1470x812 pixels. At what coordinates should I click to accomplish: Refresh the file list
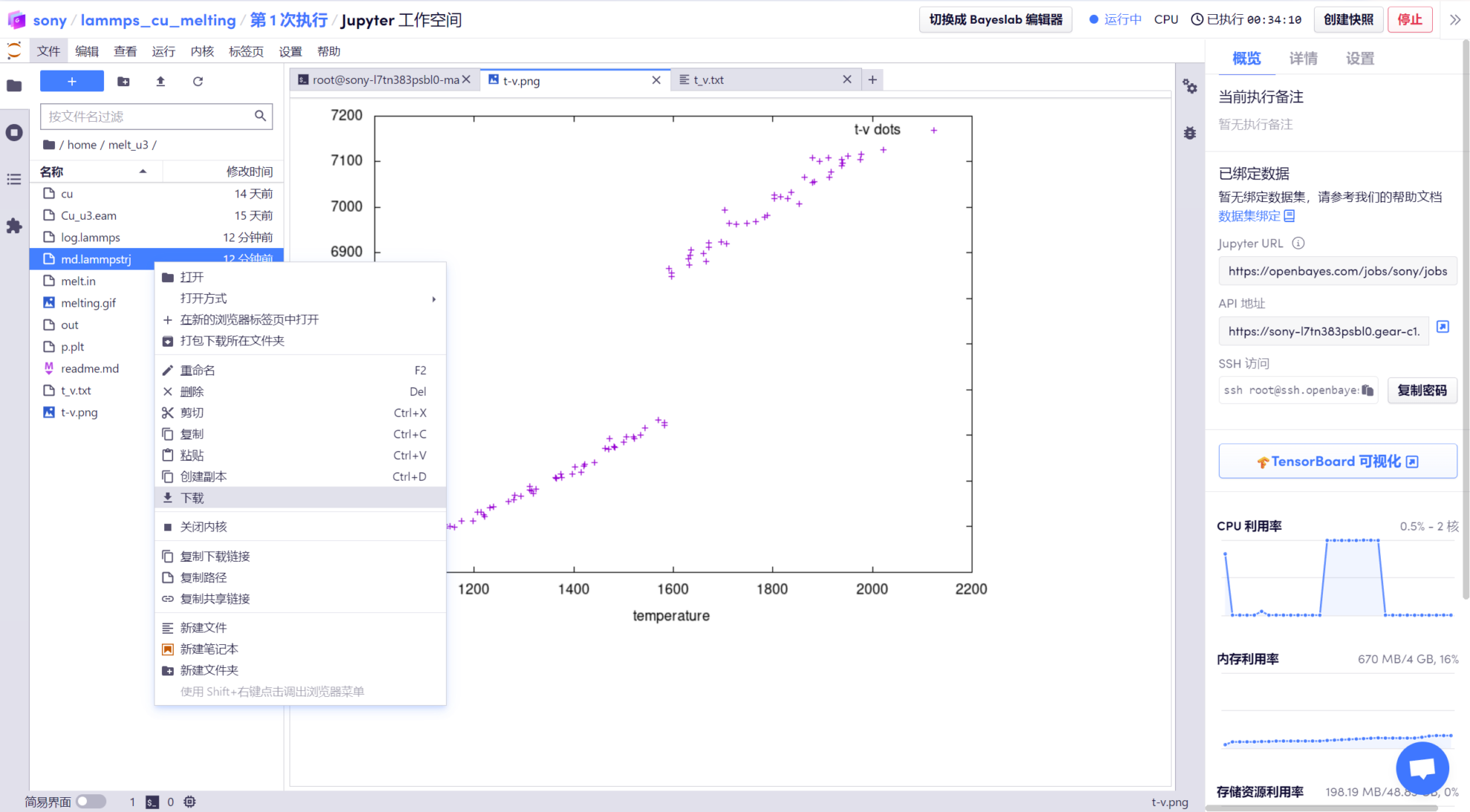(197, 82)
